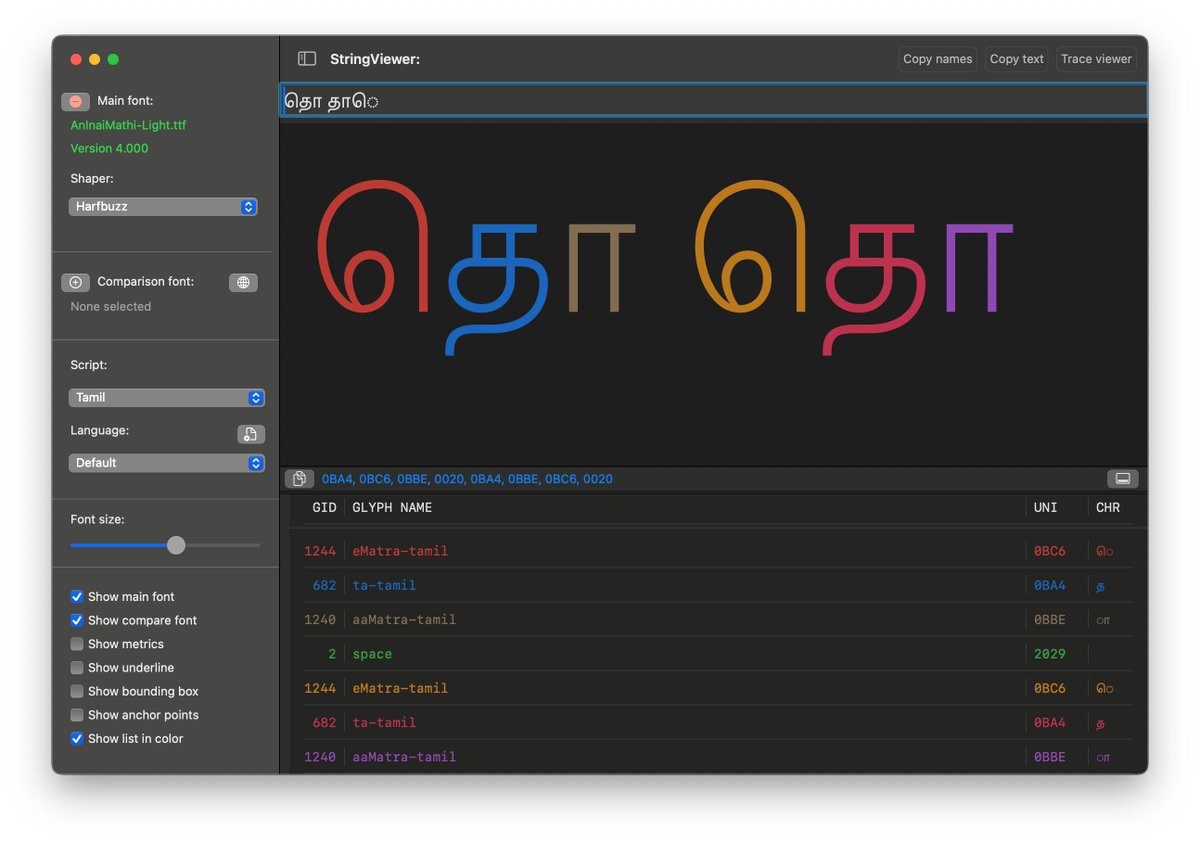Select the red eMatra-tamil row
1200x843 pixels.
[718, 551]
